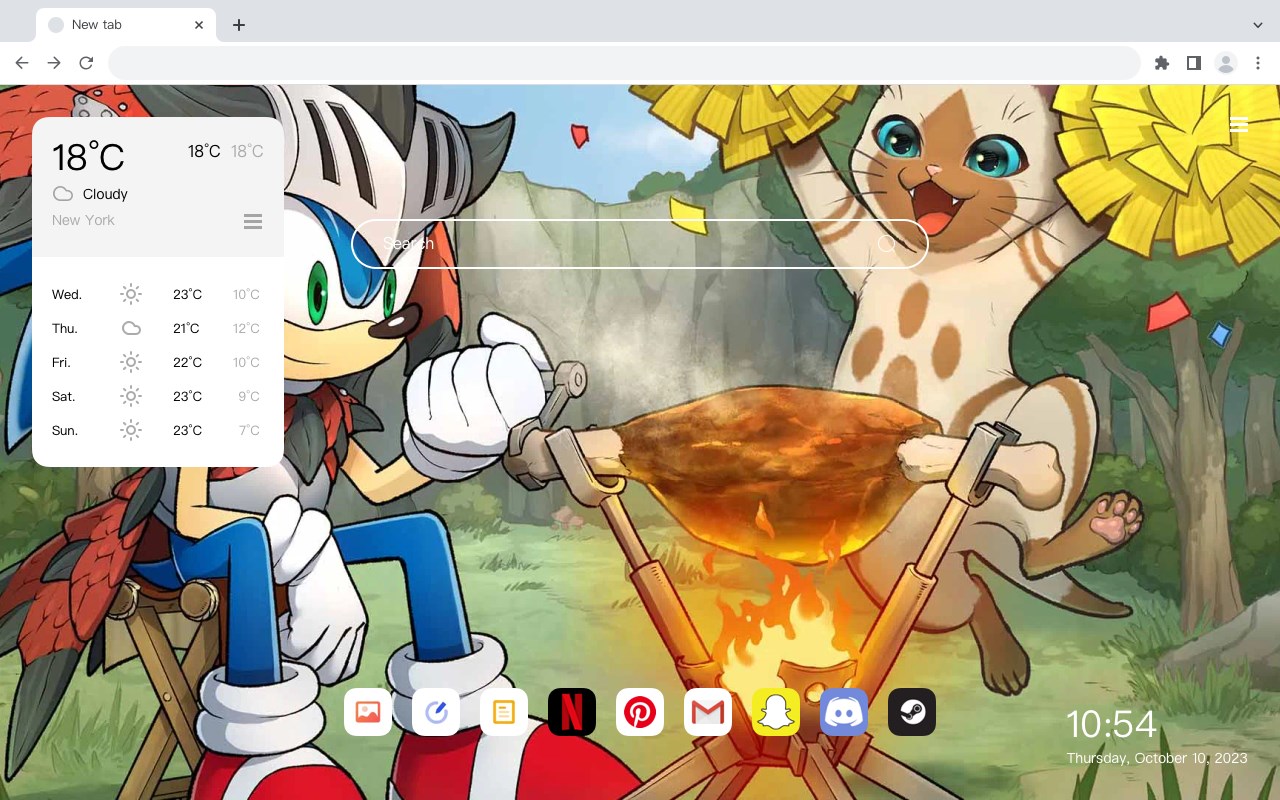Open the Chrome three-dot menu

click(x=1257, y=63)
